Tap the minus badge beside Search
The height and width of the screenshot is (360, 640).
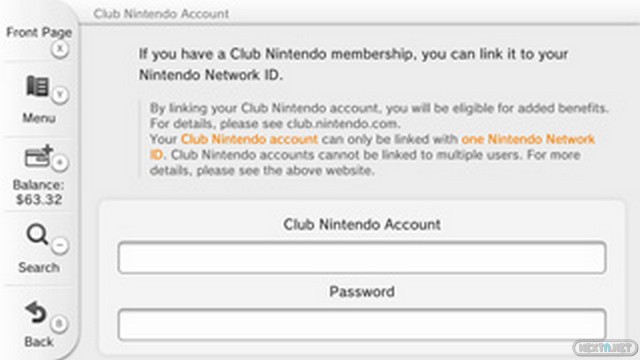[x=60, y=245]
